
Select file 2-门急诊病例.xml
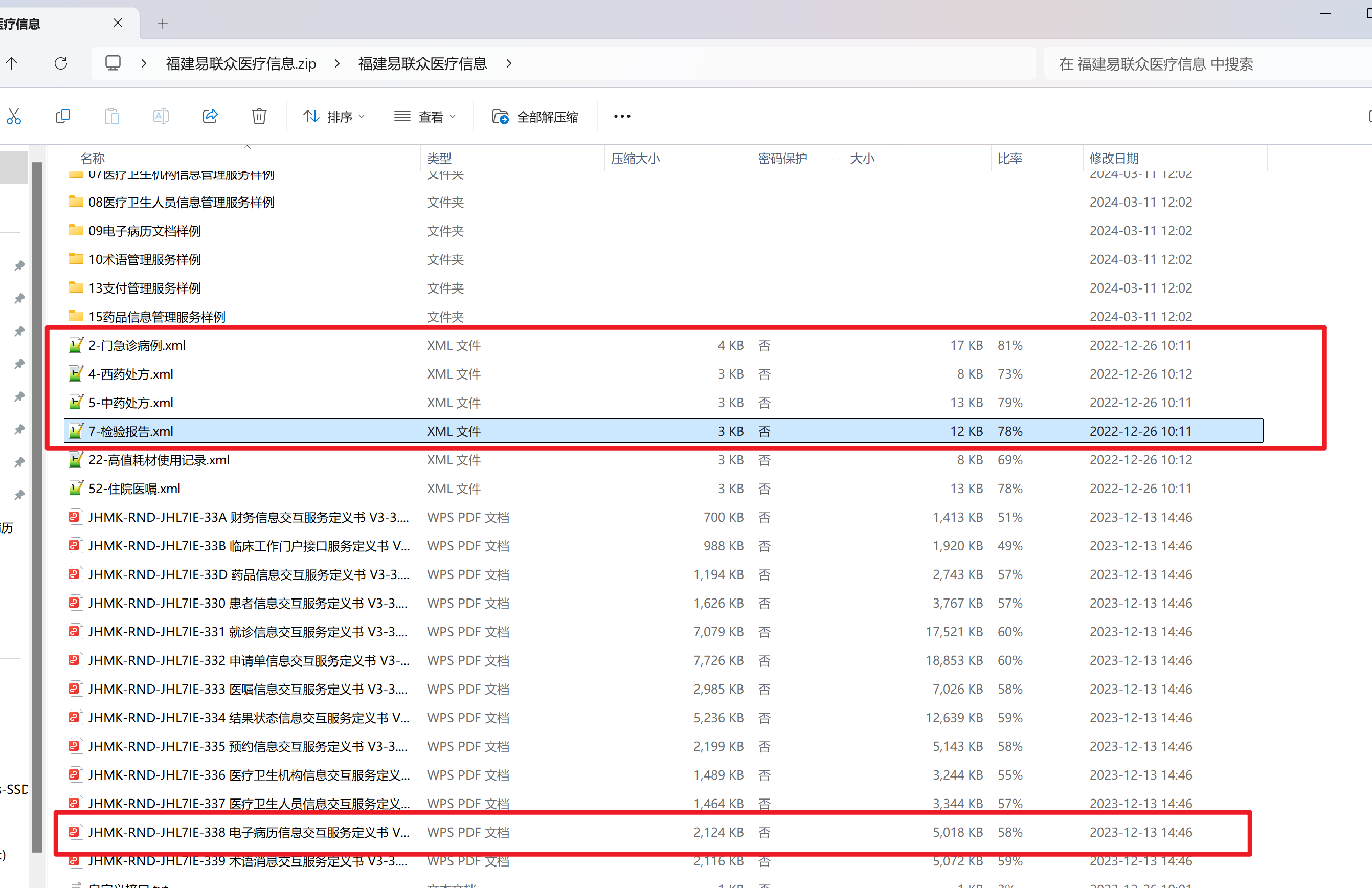(x=137, y=345)
